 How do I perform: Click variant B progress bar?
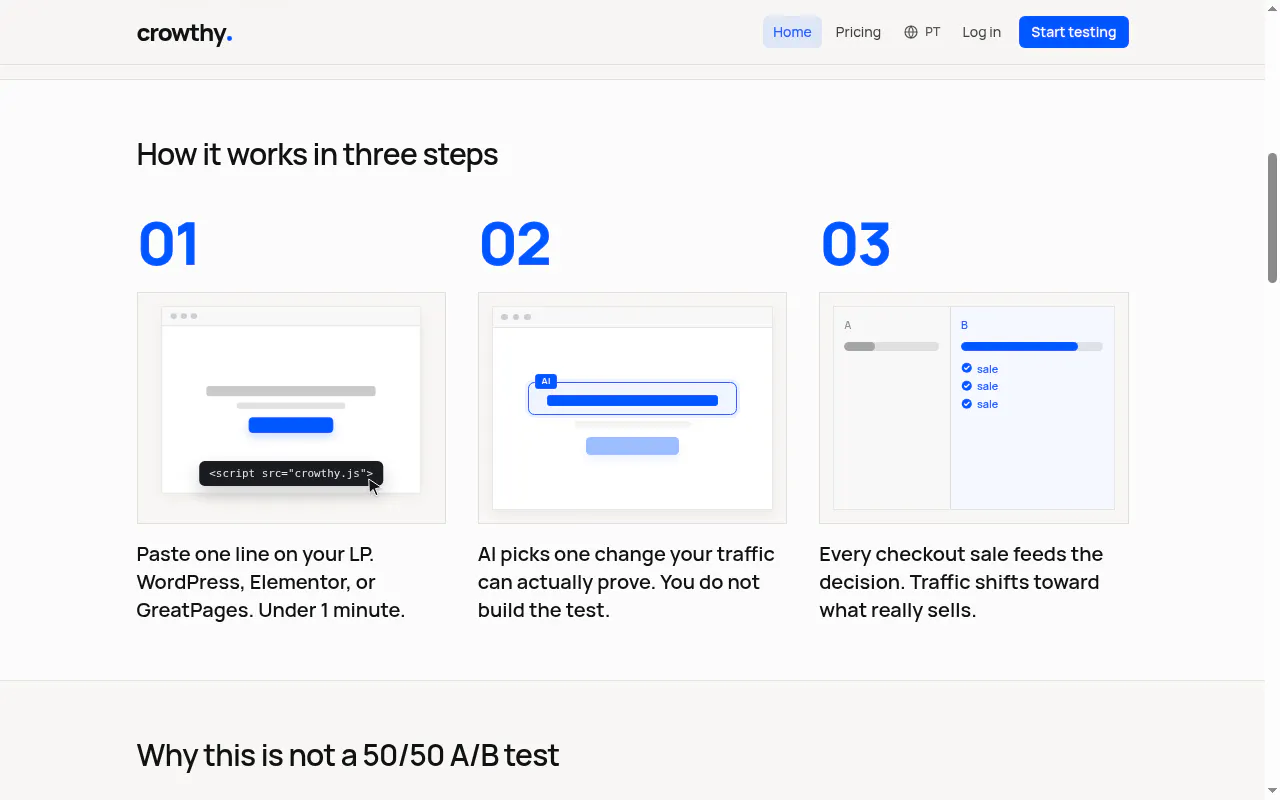1031,347
